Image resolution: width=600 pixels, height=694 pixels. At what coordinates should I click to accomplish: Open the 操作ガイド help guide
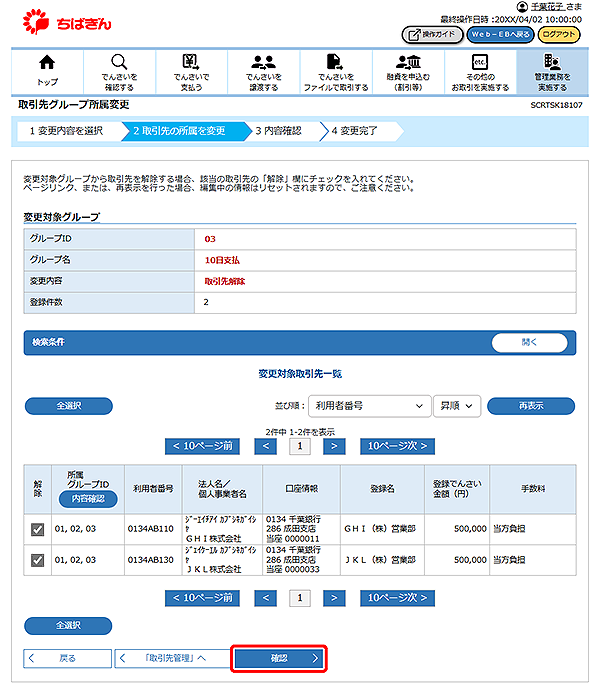(x=433, y=34)
